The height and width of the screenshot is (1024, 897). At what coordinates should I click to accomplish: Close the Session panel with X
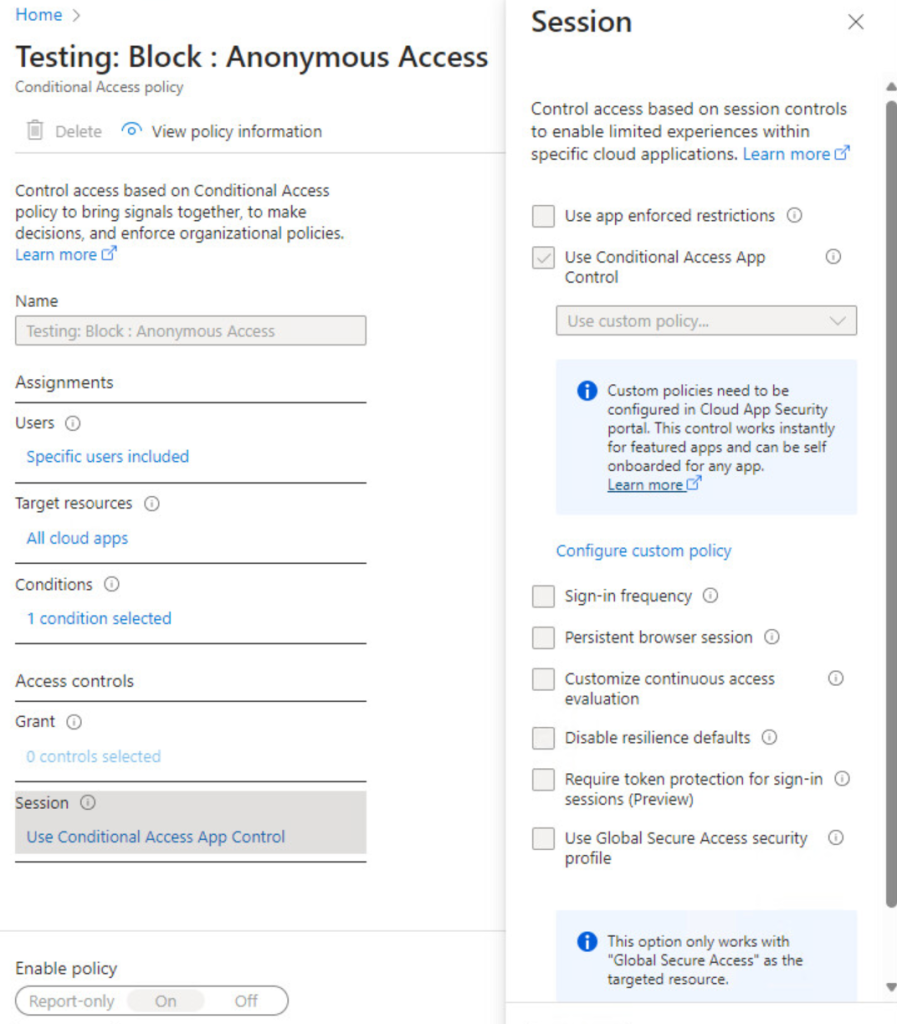855,22
